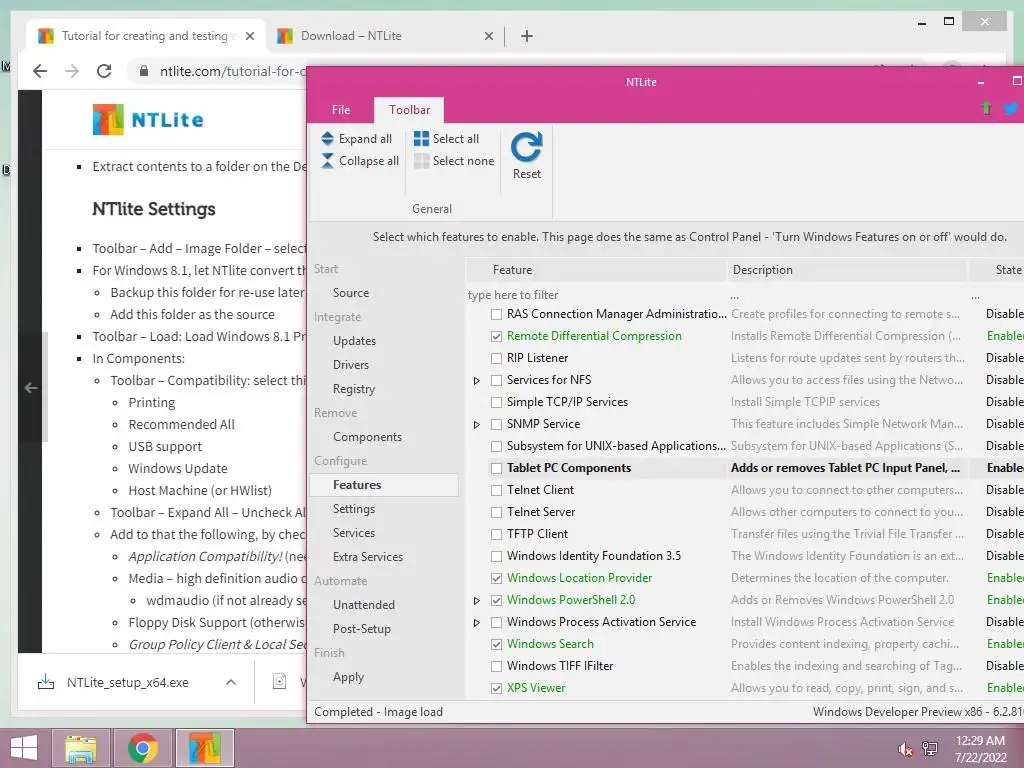Switch to the Download – NTLite tab
1024x768 pixels.
(385, 36)
